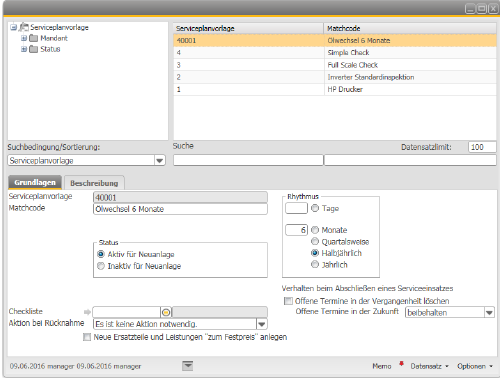502x378 pixels.
Task: Enable Neue Ersatzteile zum Festpreis anlegen checkbox
Action: [x=87, y=337]
